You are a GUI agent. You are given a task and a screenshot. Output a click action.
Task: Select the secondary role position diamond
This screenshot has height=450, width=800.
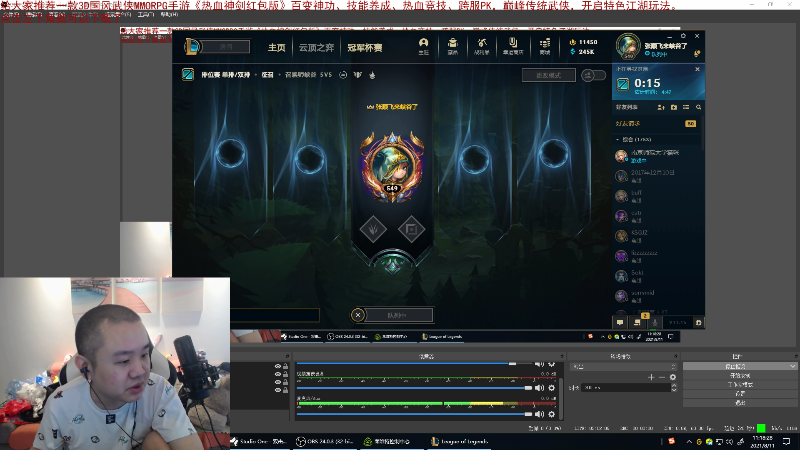coord(411,229)
